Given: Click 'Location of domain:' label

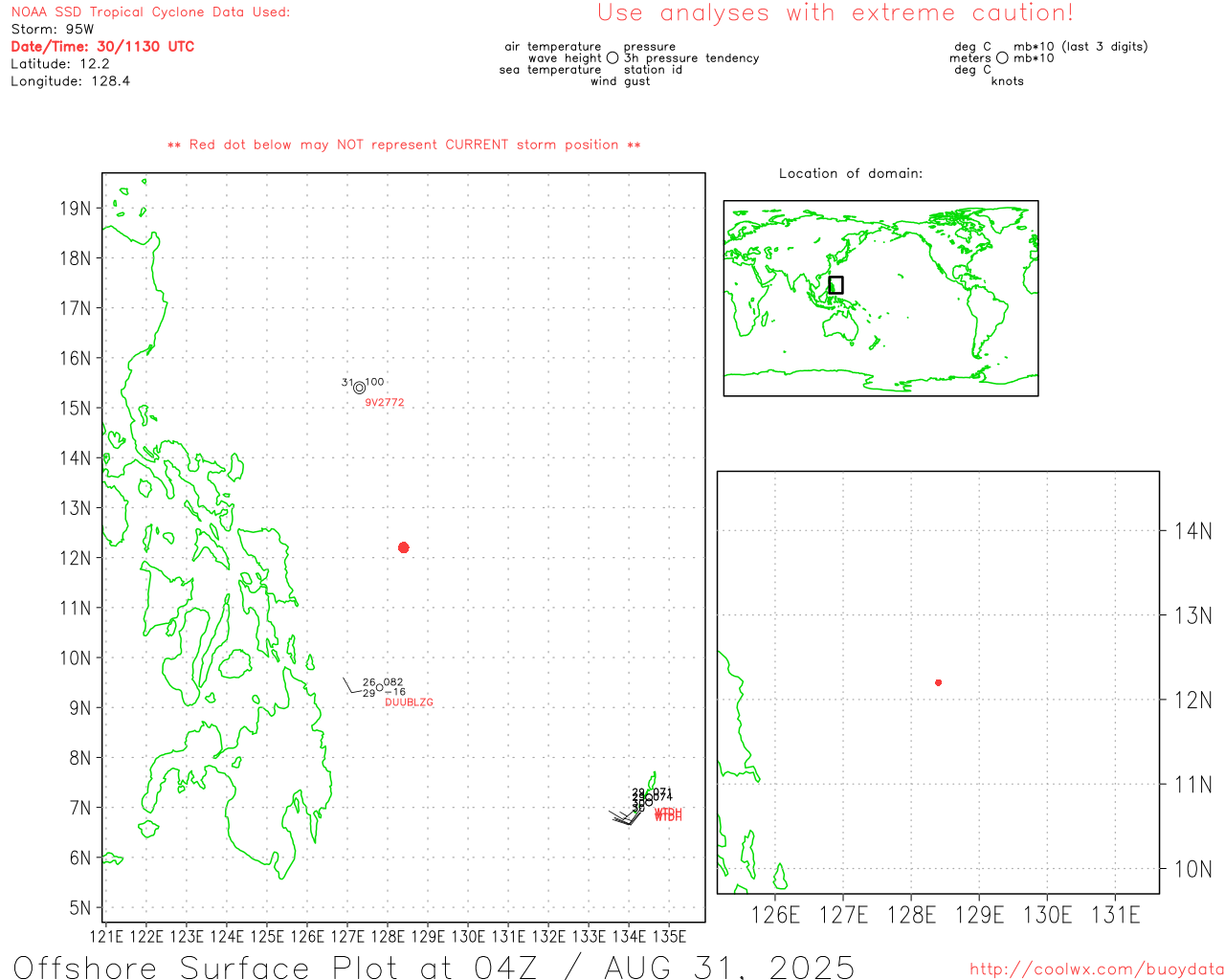Looking at the screenshot, I should [851, 173].
